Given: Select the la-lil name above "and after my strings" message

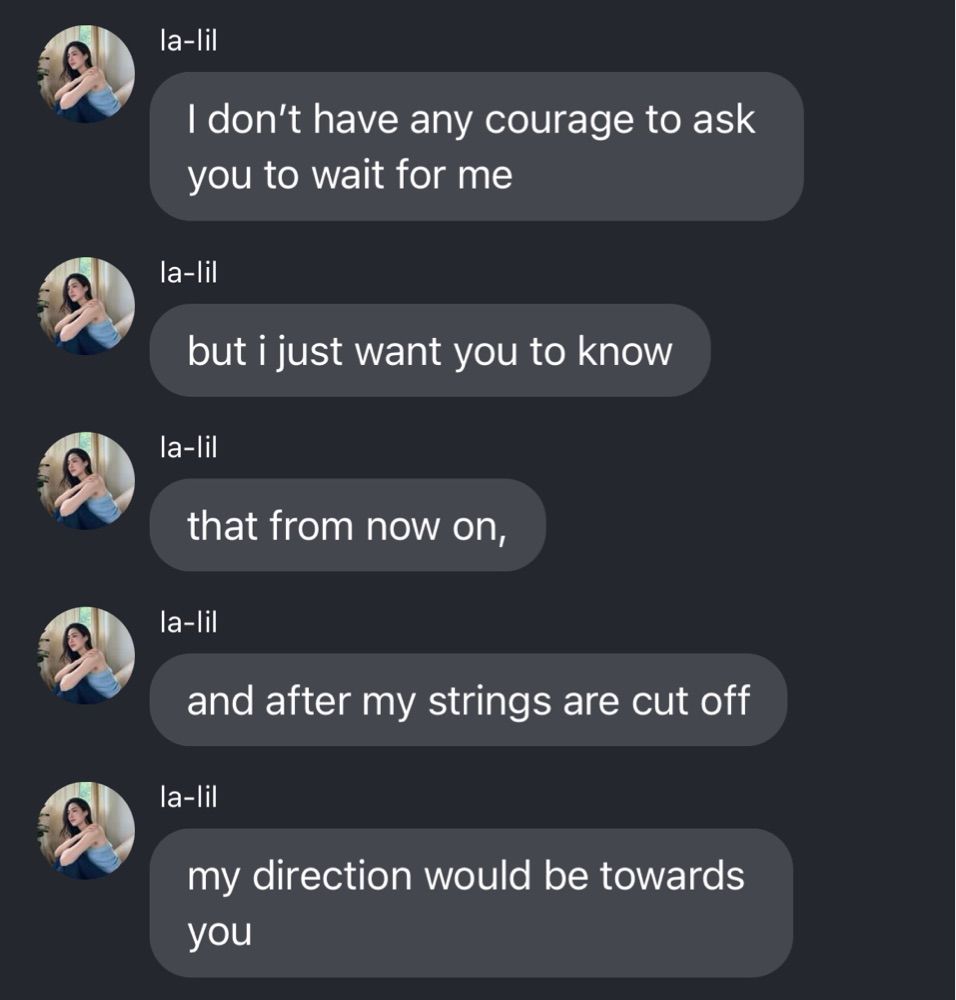Looking at the screenshot, I should tap(188, 622).
